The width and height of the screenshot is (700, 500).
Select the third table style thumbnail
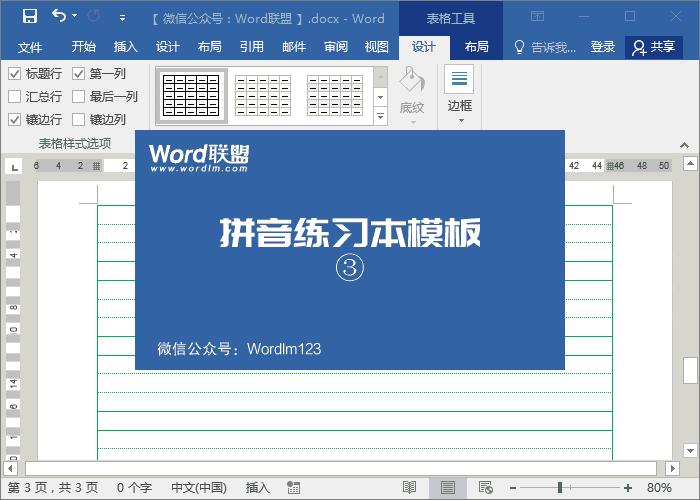pyautogui.click(x=335, y=96)
